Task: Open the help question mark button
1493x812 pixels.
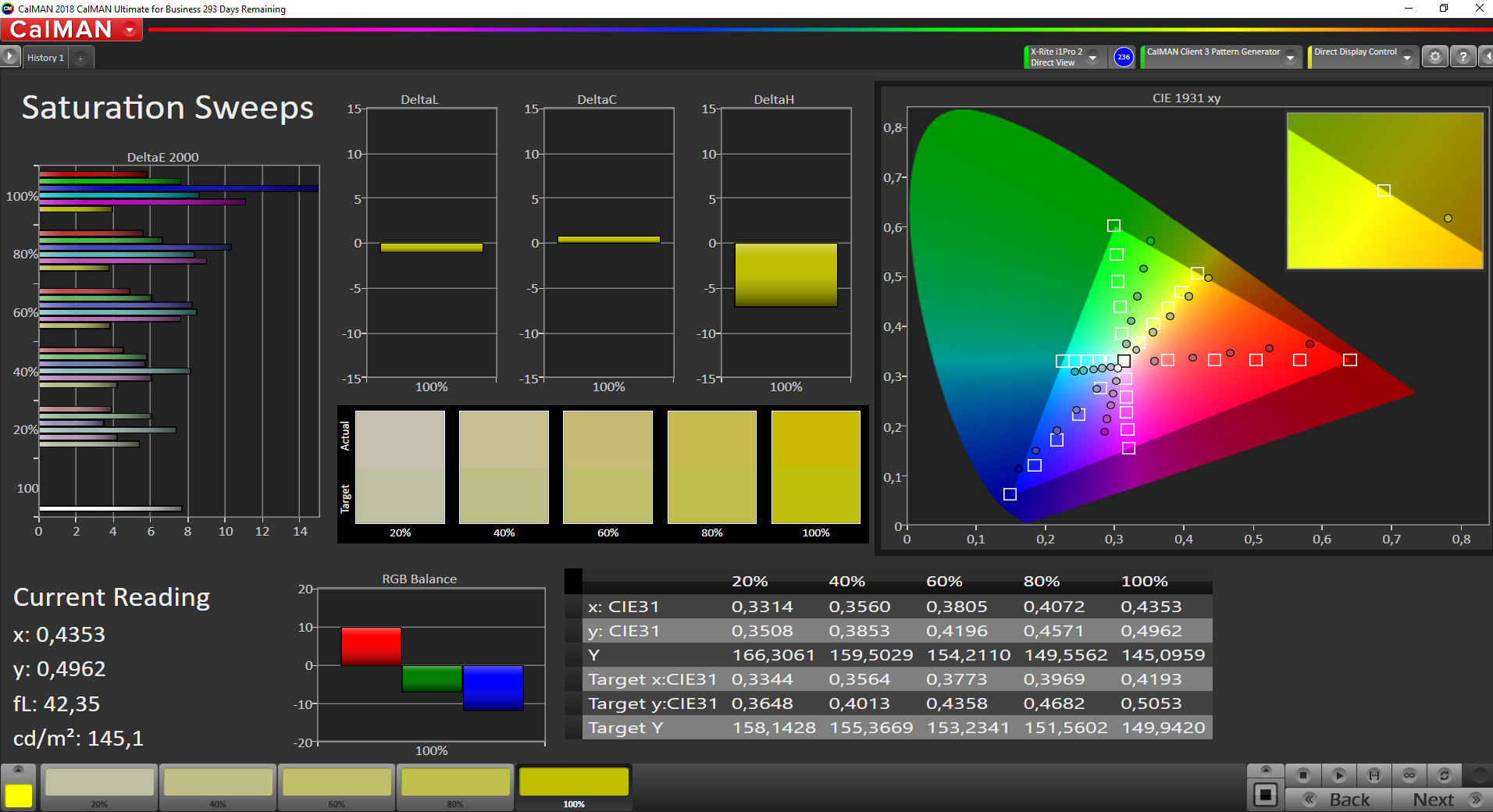Action: [x=1463, y=57]
